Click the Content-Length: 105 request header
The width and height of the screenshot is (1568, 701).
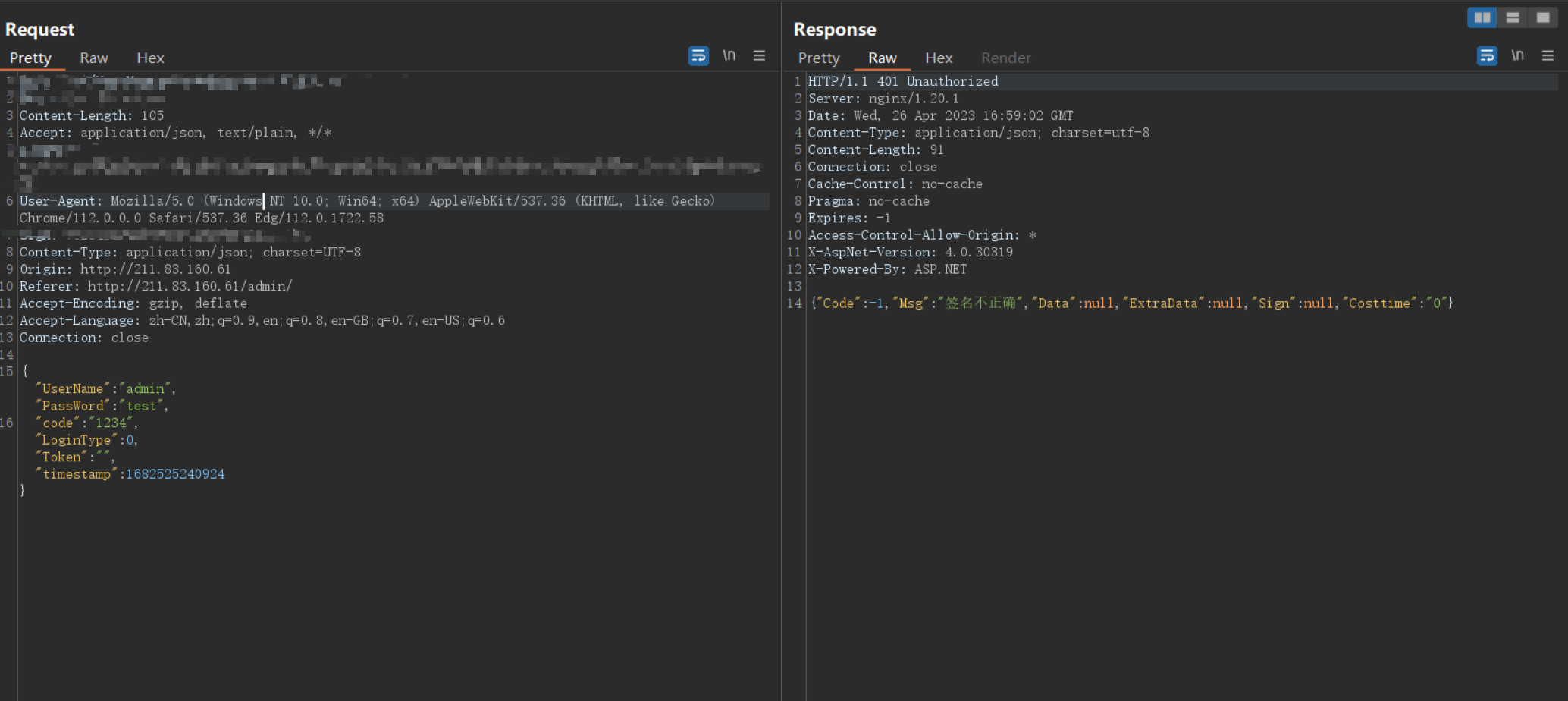point(92,115)
